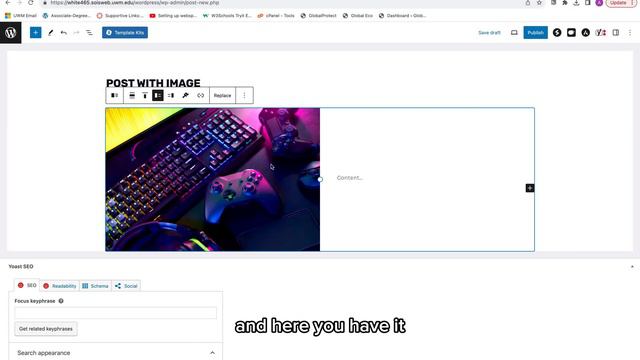Open the Supportive Links bookmark
The image size is (640, 360).
[x=120, y=16]
